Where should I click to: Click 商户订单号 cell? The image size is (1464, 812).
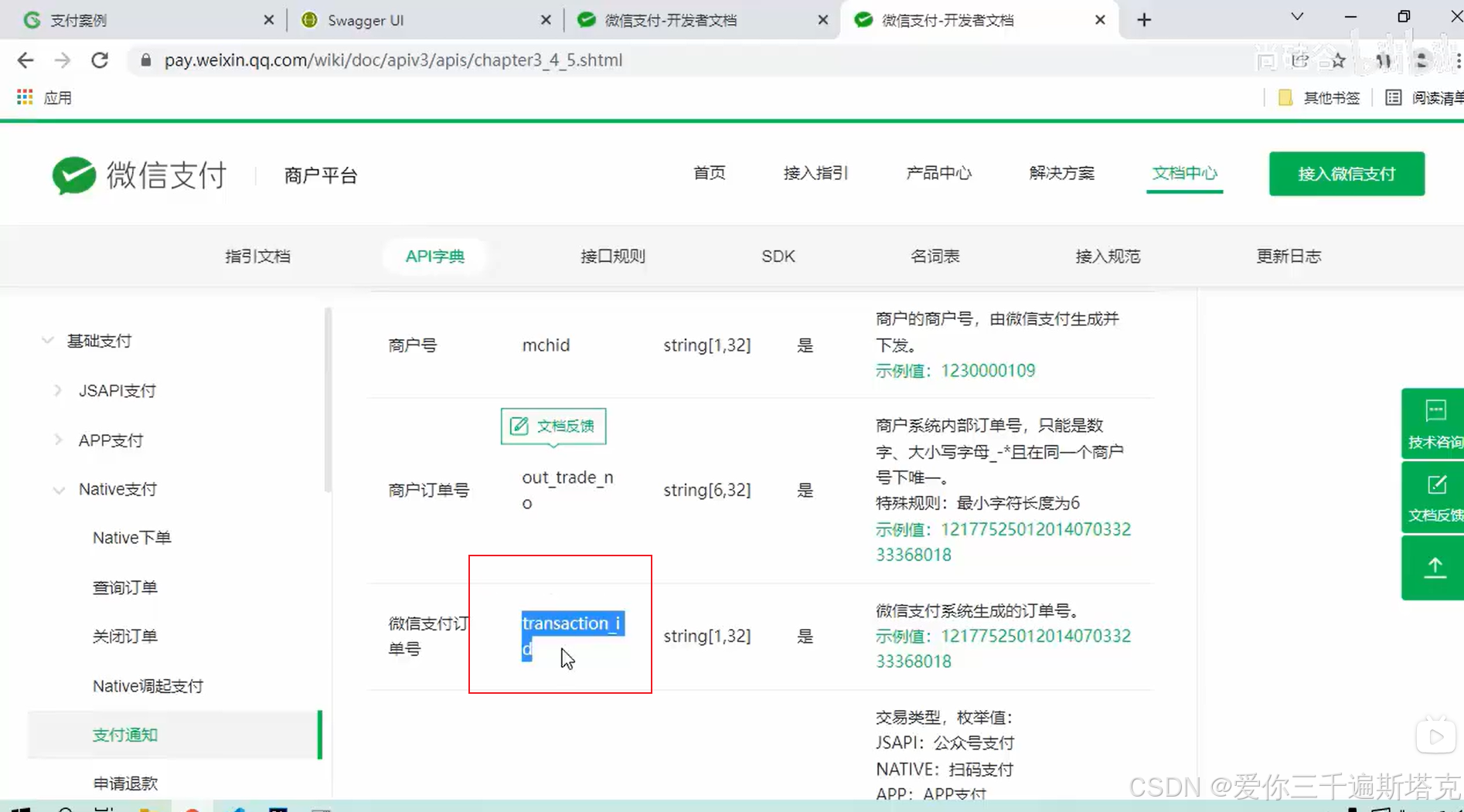pos(428,491)
